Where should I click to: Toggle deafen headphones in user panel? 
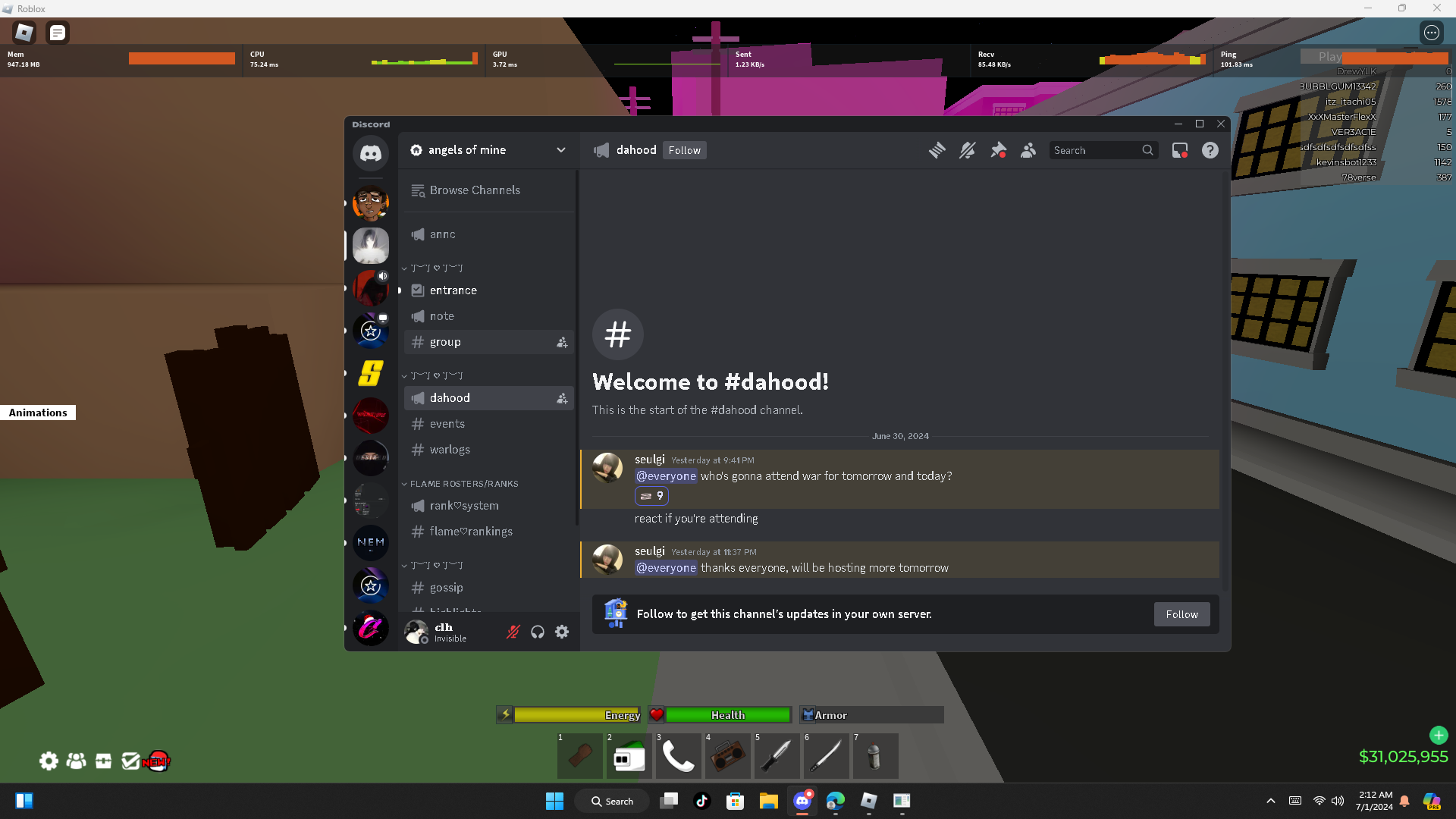click(x=538, y=632)
